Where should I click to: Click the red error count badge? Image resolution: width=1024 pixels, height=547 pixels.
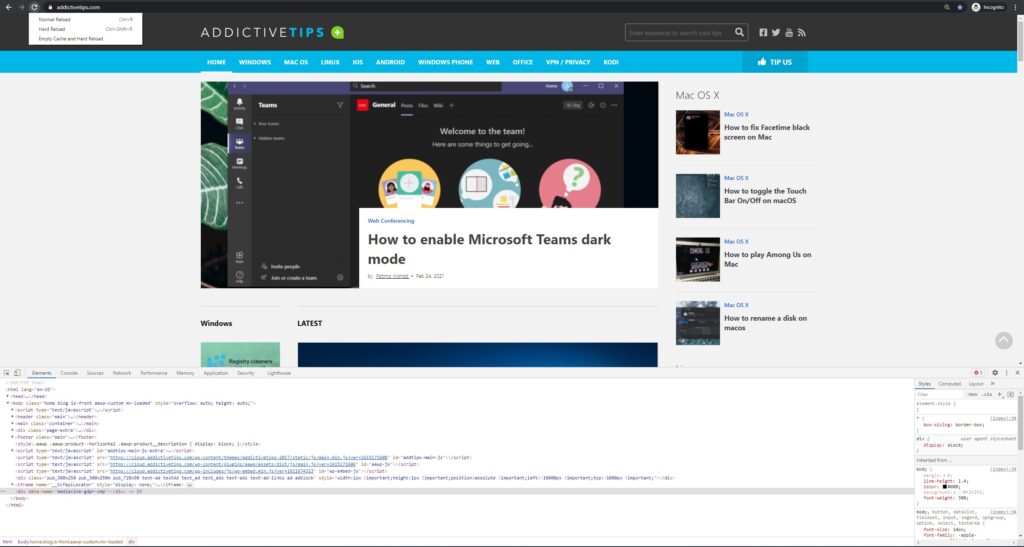coord(978,373)
